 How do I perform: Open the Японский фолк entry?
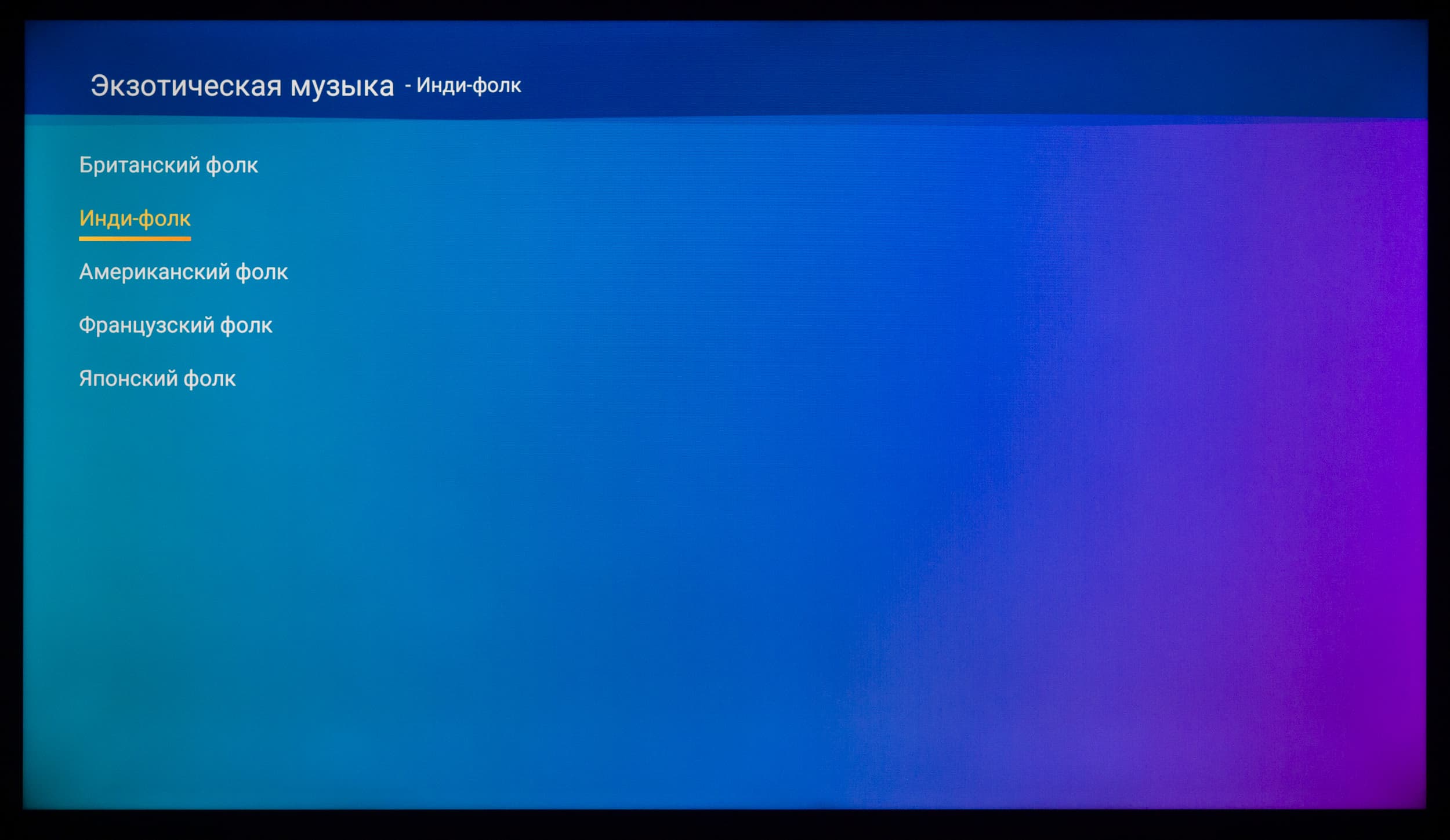(x=157, y=379)
